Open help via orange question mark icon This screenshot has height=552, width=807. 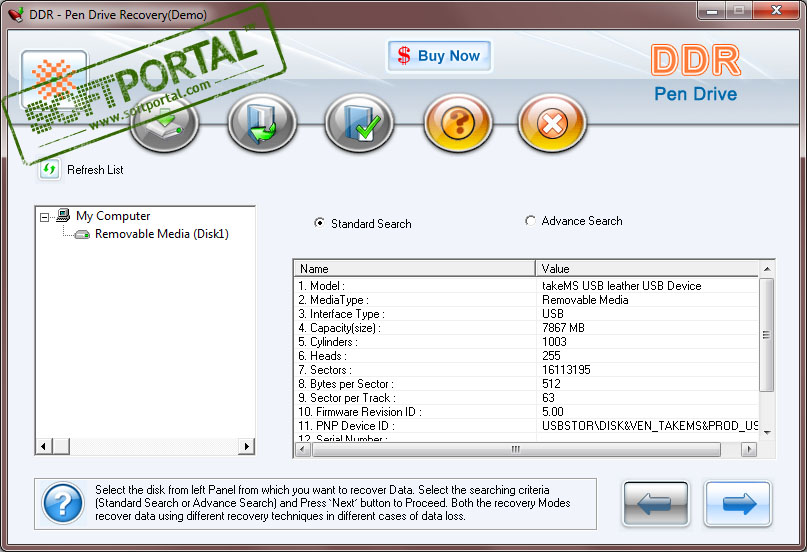click(458, 123)
